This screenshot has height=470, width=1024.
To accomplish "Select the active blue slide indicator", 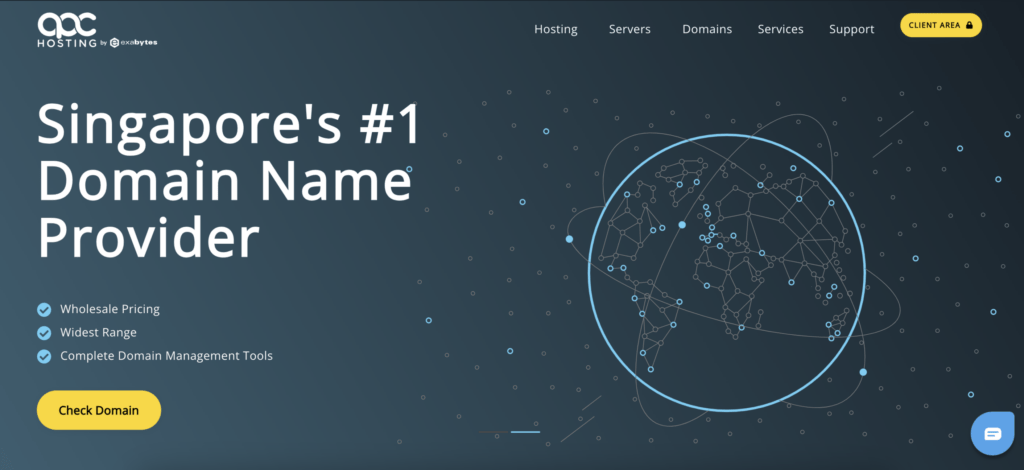I will tap(525, 432).
